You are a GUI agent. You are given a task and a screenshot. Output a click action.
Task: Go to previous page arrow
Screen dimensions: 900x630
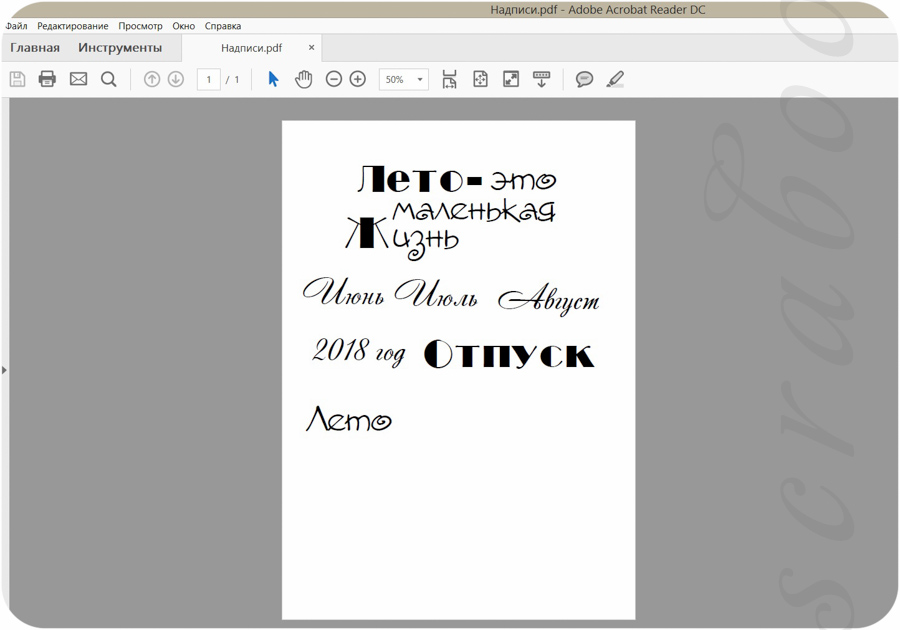(x=152, y=79)
